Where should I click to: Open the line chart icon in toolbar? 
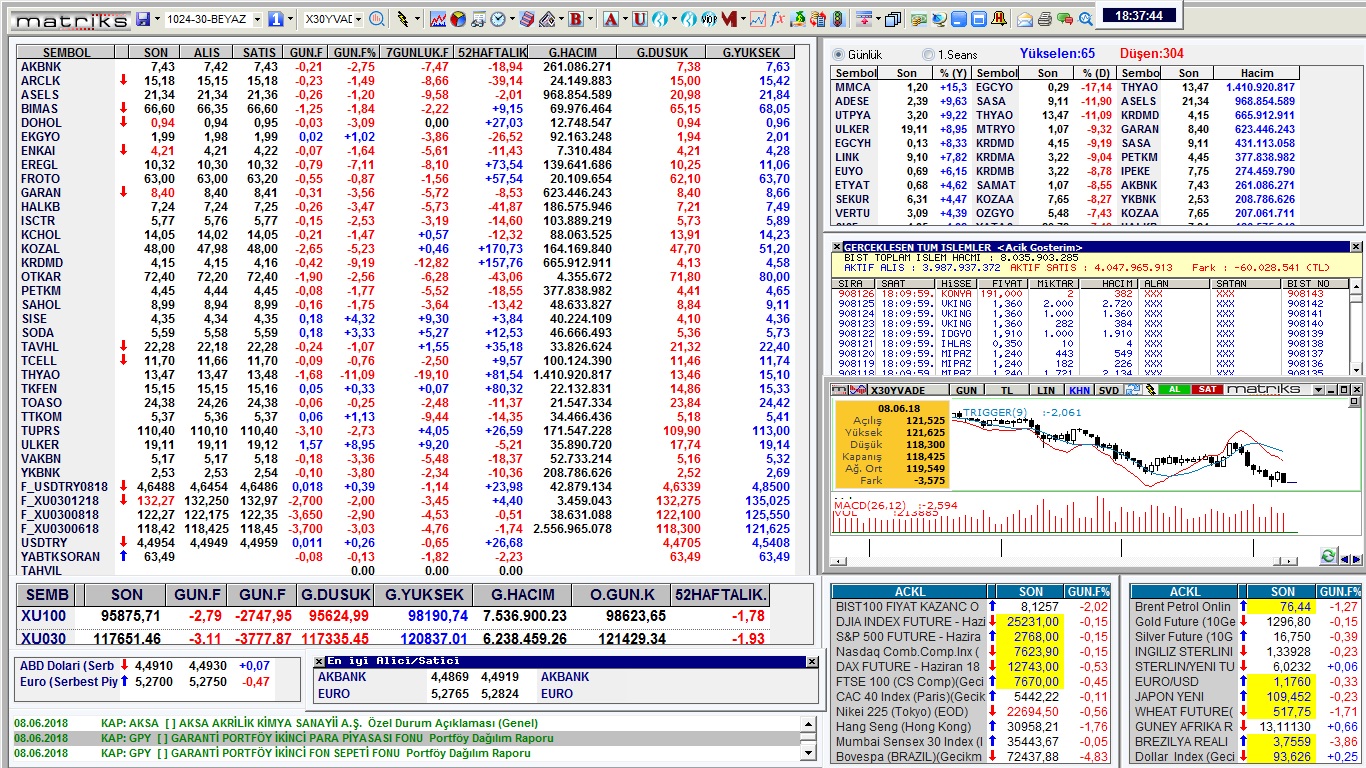tap(438, 19)
